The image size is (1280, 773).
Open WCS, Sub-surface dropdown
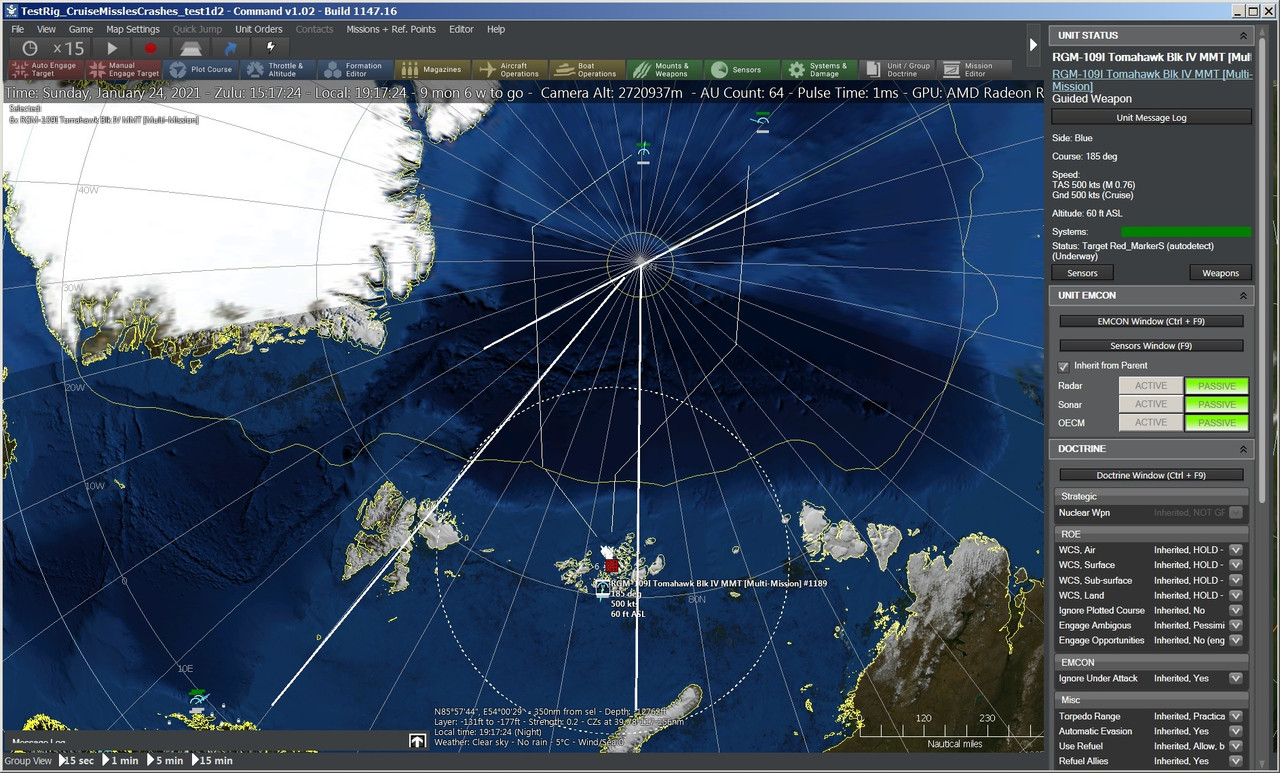point(1236,580)
